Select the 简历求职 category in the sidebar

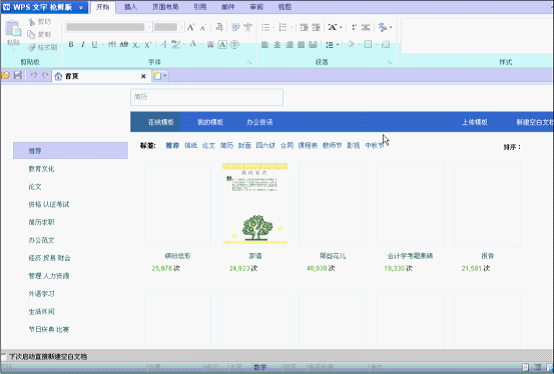[x=41, y=222]
